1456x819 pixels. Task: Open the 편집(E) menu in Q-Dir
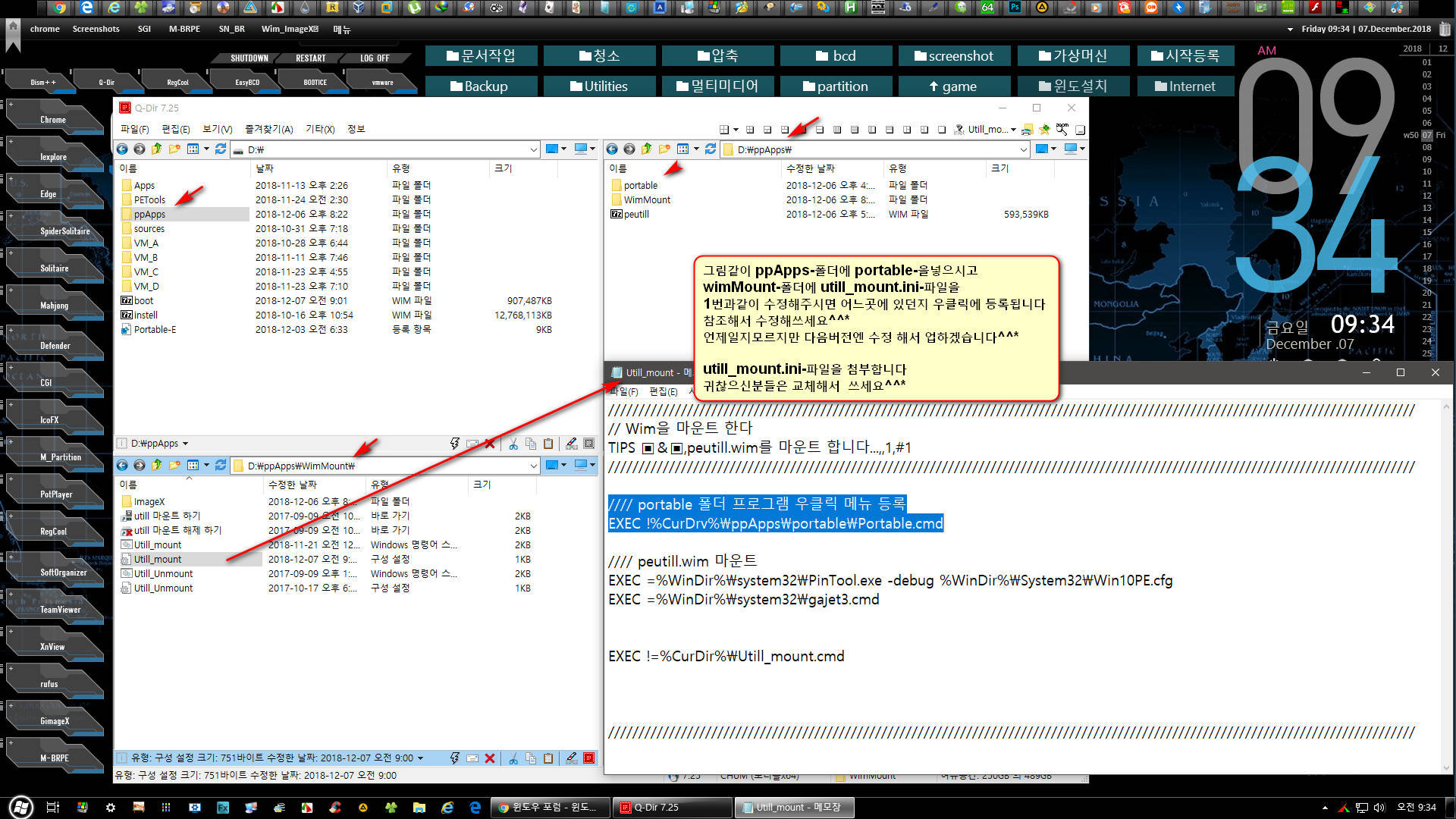pos(175,129)
